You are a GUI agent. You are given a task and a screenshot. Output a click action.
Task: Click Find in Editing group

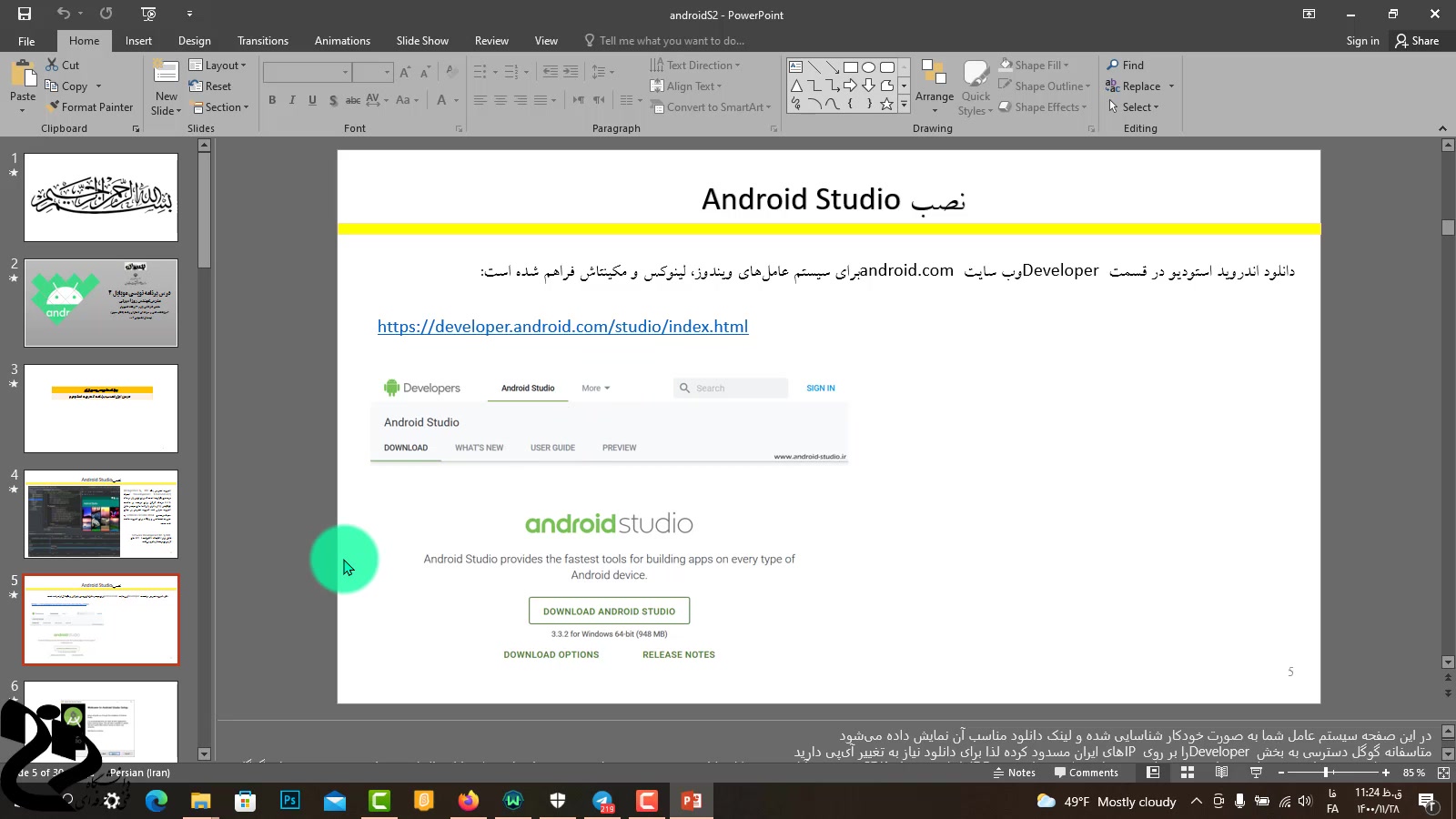tap(1126, 66)
